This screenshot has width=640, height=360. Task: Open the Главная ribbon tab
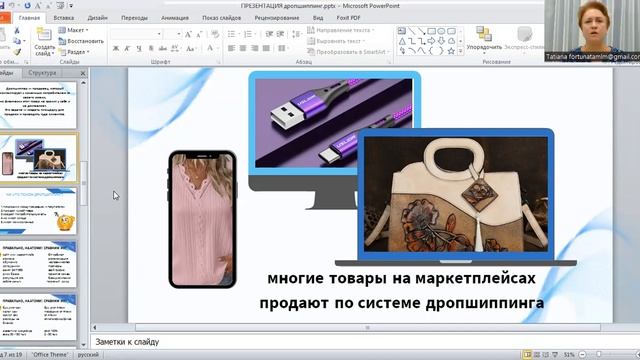[29, 18]
